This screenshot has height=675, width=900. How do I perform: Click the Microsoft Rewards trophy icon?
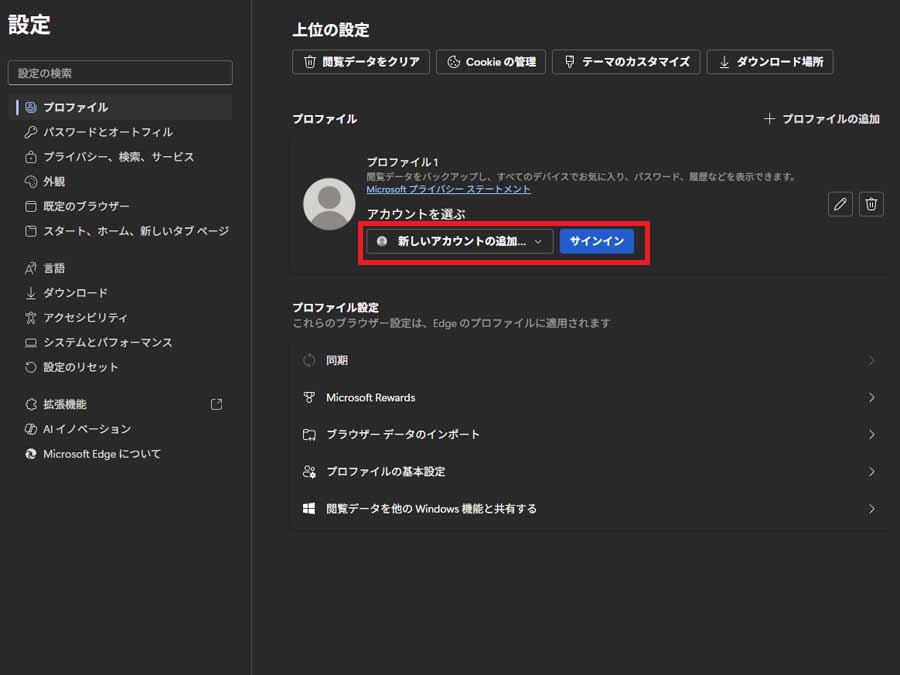pos(309,397)
